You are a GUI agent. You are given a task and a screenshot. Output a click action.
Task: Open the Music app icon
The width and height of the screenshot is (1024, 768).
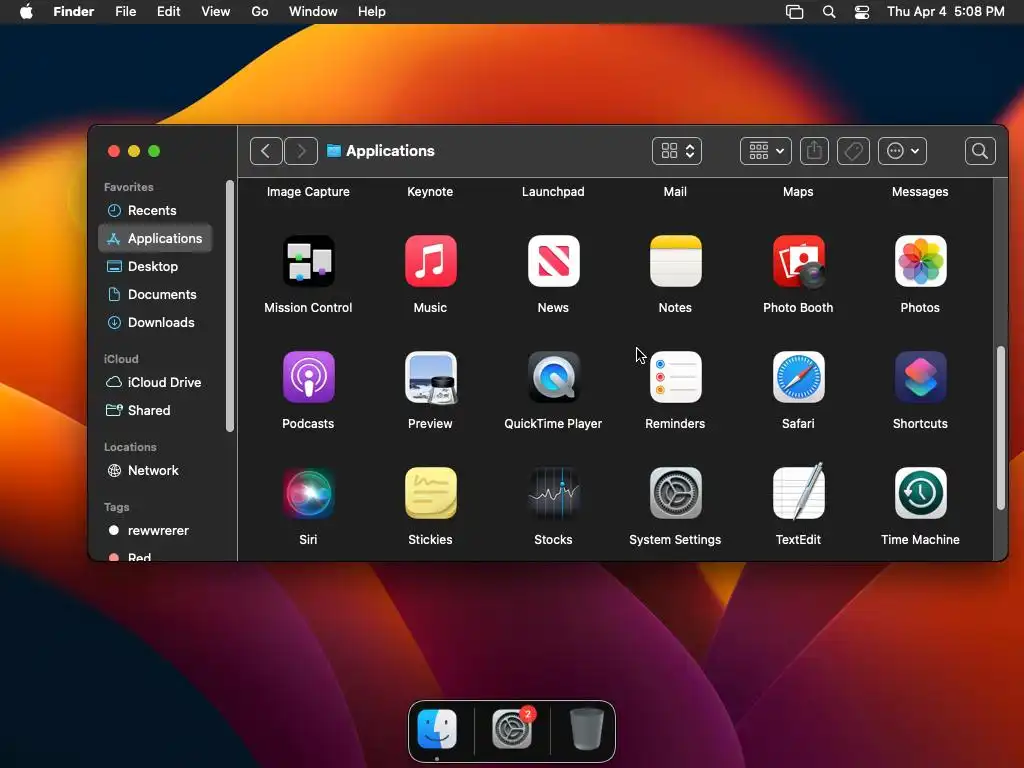(x=430, y=261)
